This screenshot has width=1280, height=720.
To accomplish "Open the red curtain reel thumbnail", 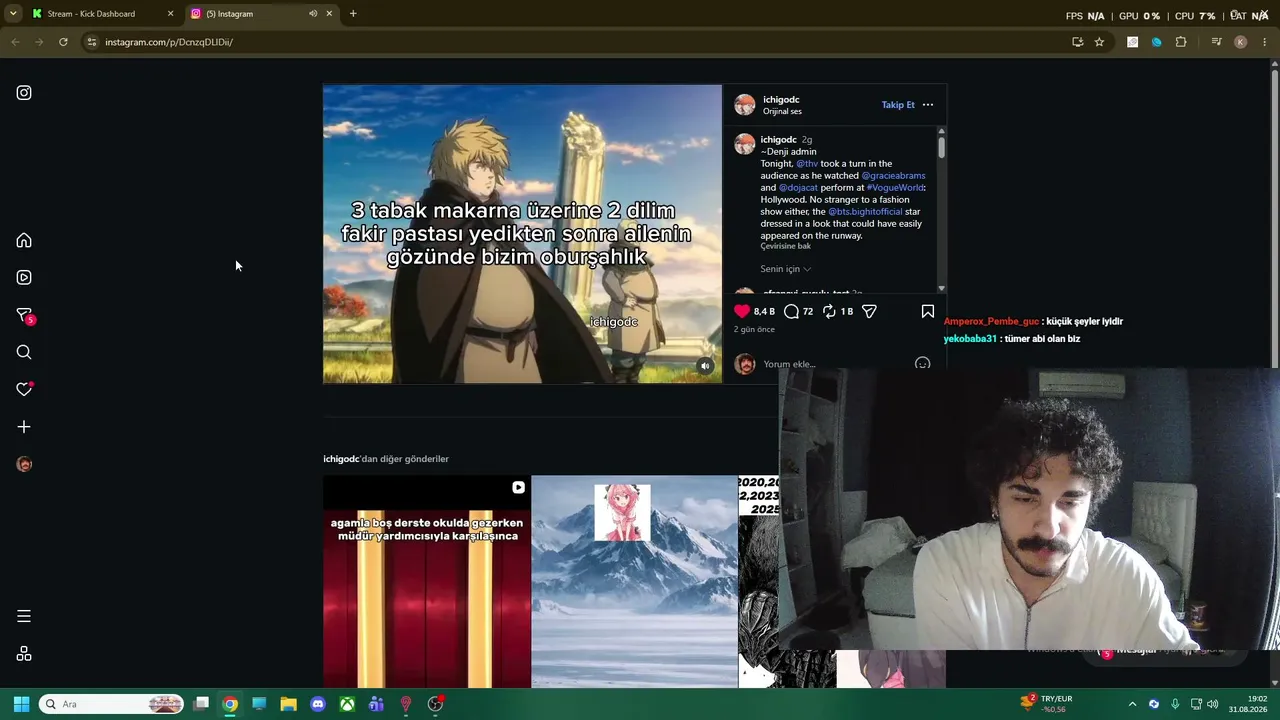I will (x=427, y=582).
